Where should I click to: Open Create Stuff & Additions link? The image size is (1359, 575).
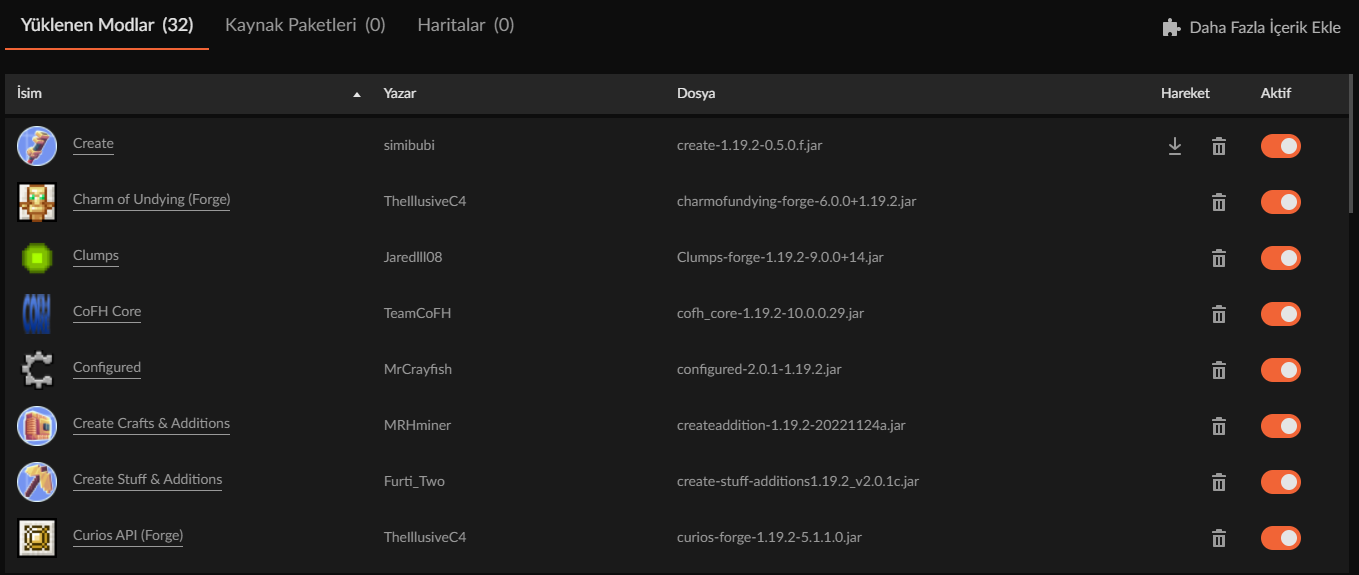point(148,479)
